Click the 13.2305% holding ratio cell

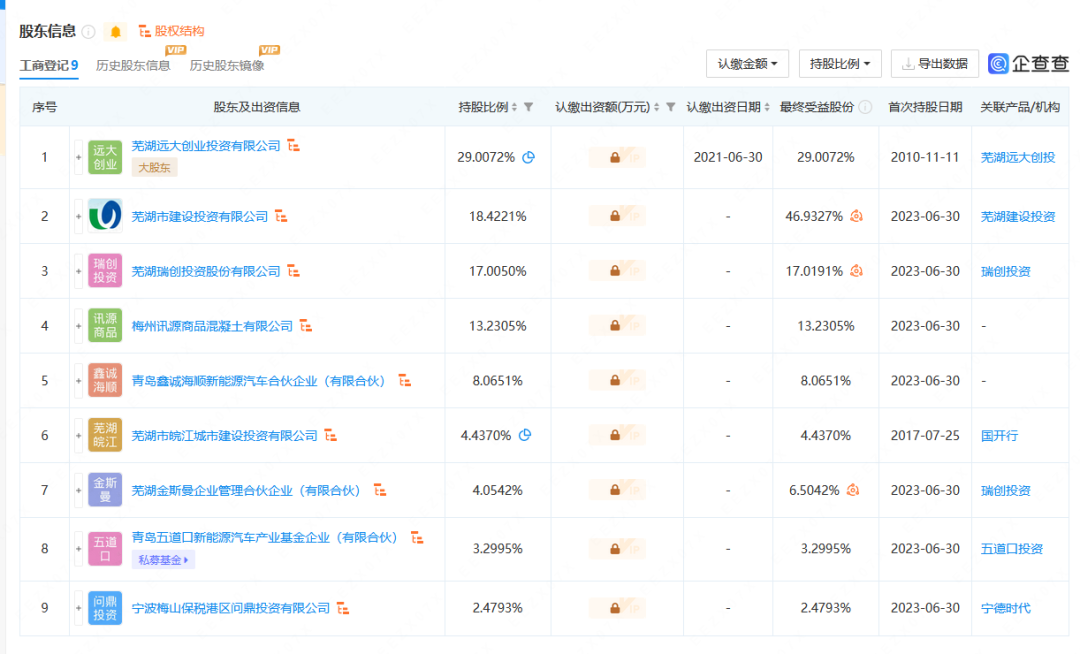[x=497, y=326]
